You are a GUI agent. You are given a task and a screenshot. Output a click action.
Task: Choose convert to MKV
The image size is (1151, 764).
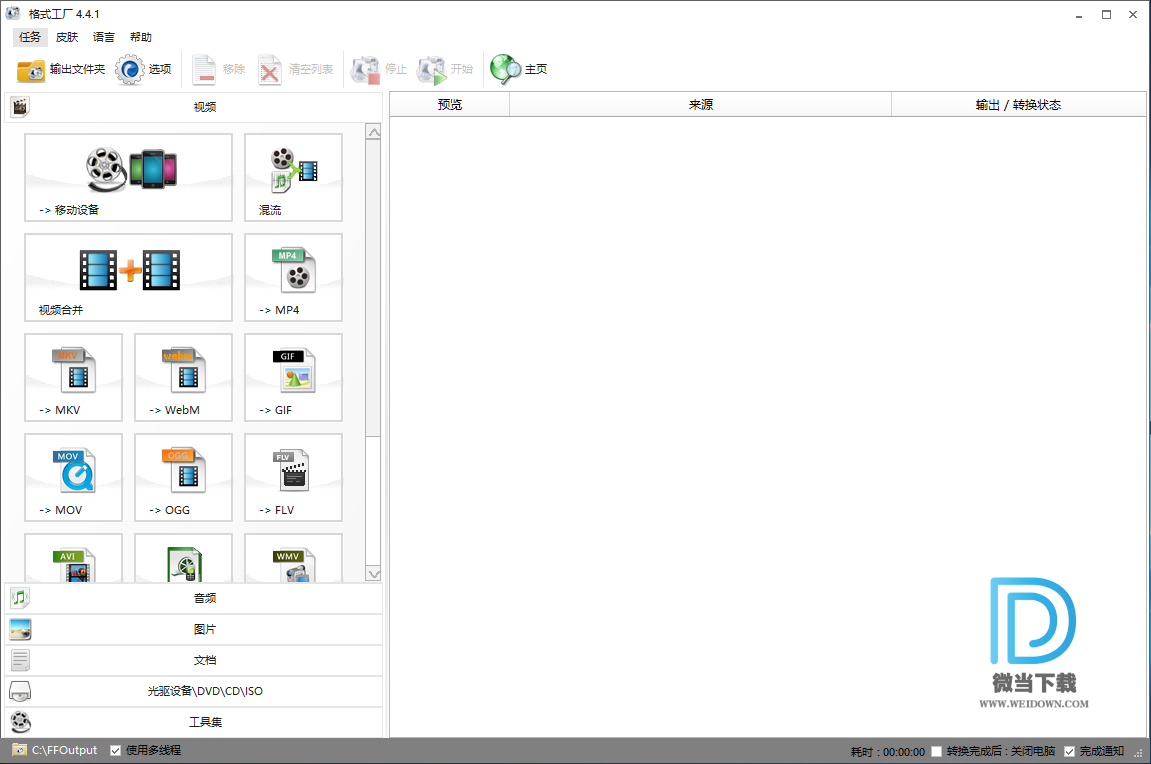point(73,377)
